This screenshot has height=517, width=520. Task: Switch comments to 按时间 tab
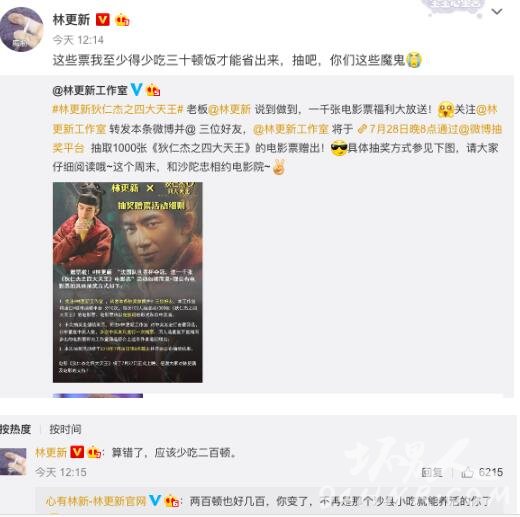(x=65, y=429)
